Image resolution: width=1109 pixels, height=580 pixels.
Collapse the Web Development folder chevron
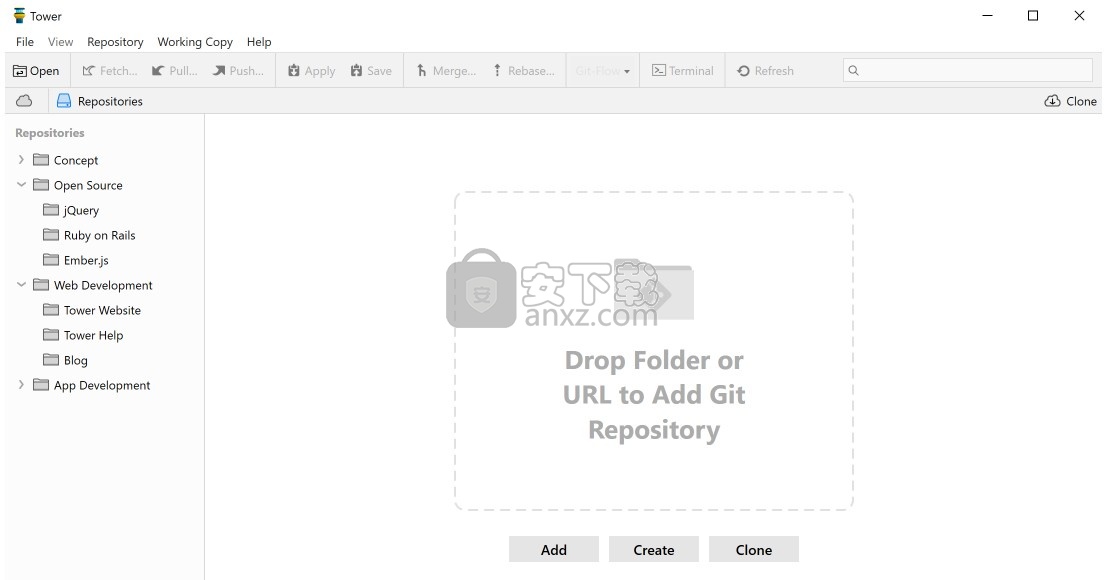(x=21, y=284)
